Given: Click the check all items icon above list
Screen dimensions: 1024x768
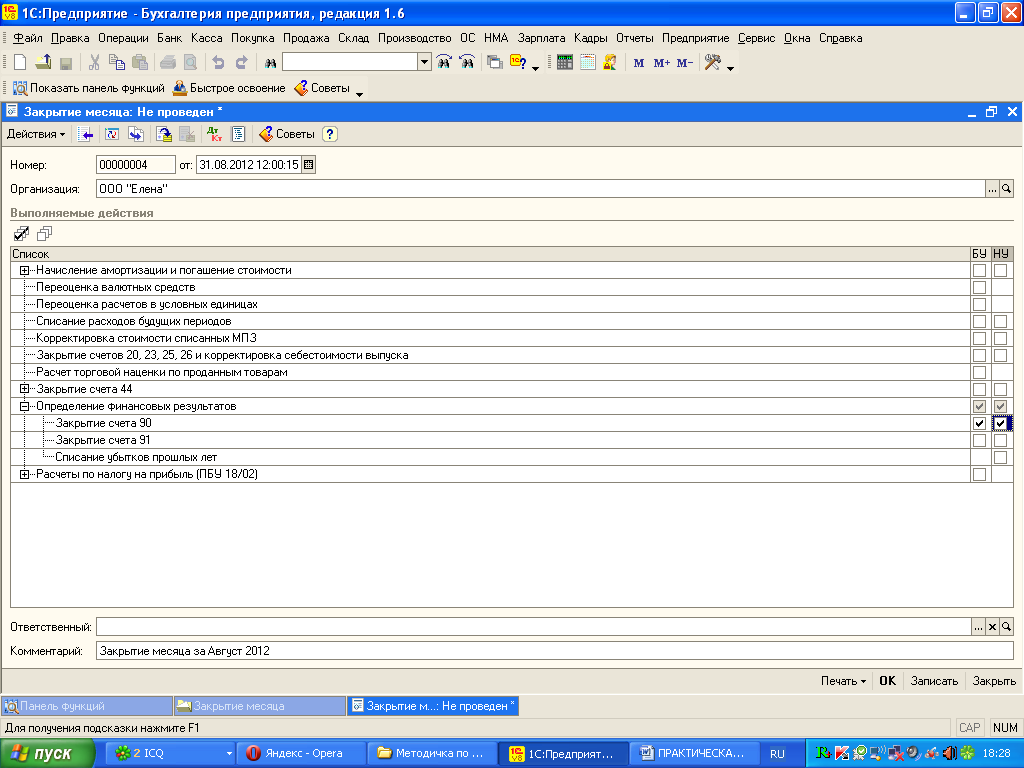Looking at the screenshot, I should pyautogui.click(x=22, y=233).
